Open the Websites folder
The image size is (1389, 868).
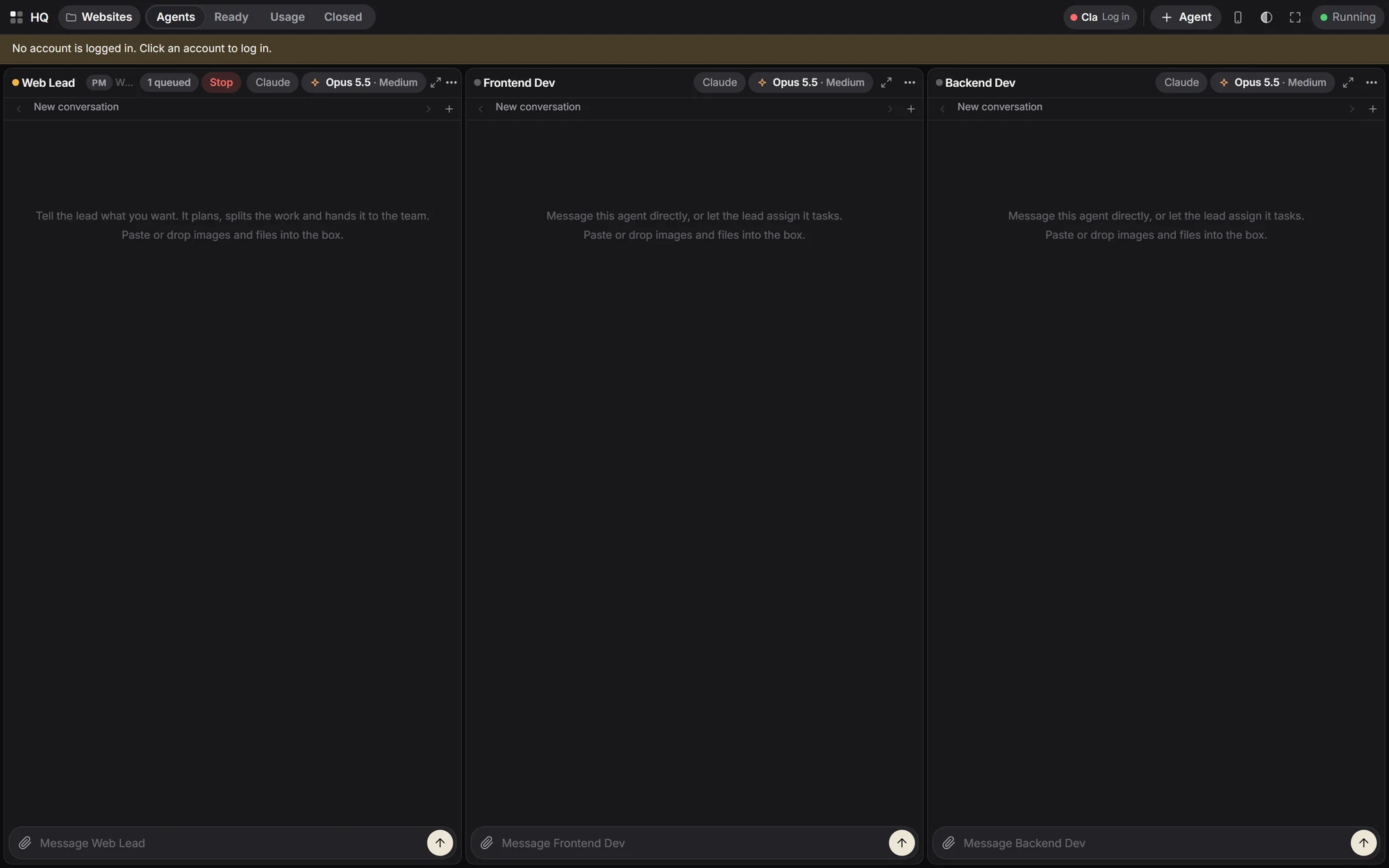pyautogui.click(x=99, y=17)
